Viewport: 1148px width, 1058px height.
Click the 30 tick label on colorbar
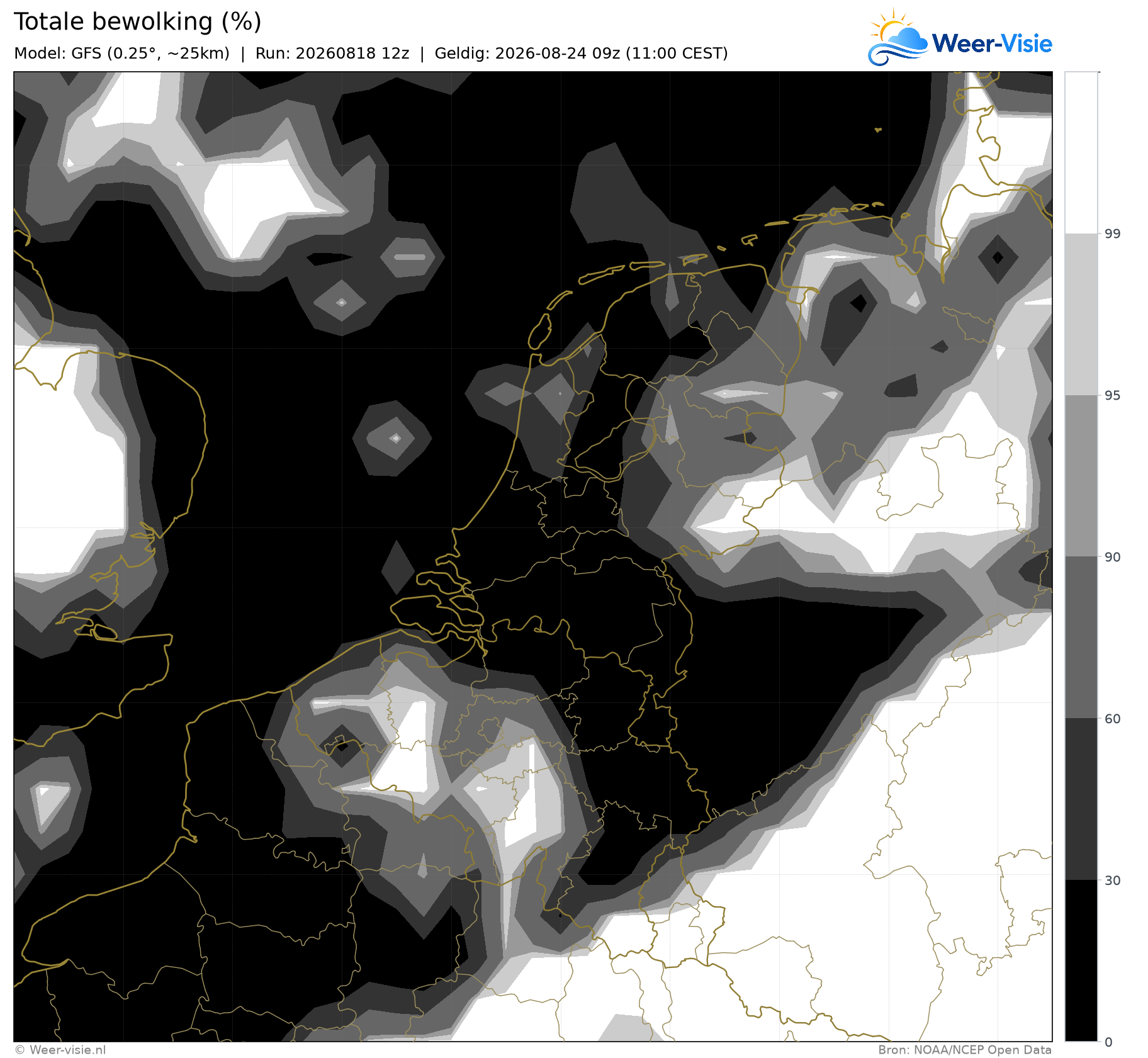pyautogui.click(x=1113, y=881)
